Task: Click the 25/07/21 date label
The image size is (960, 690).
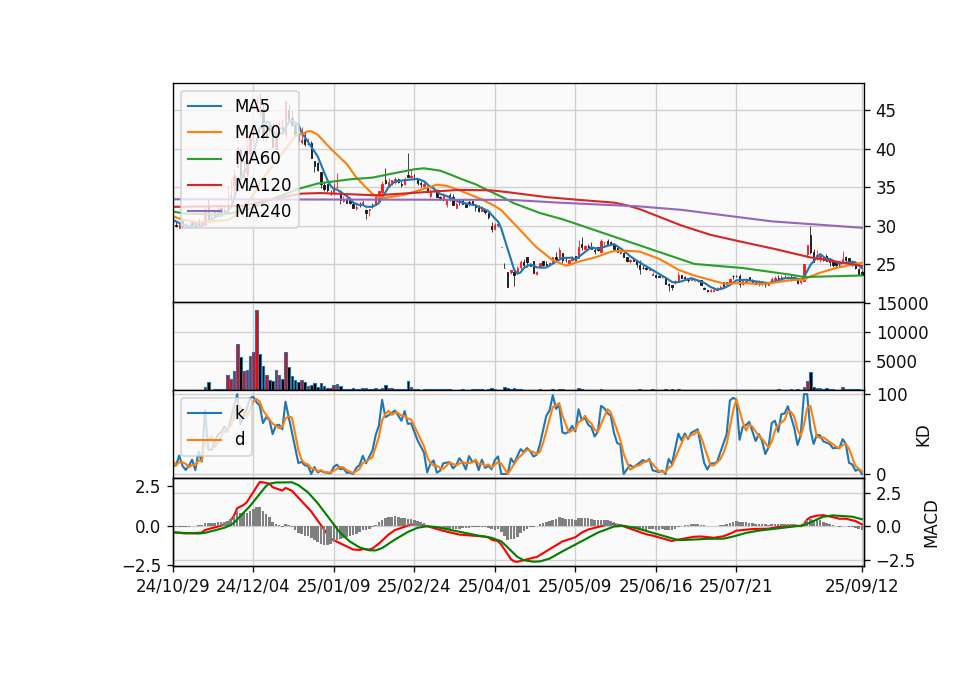Action: [x=736, y=586]
